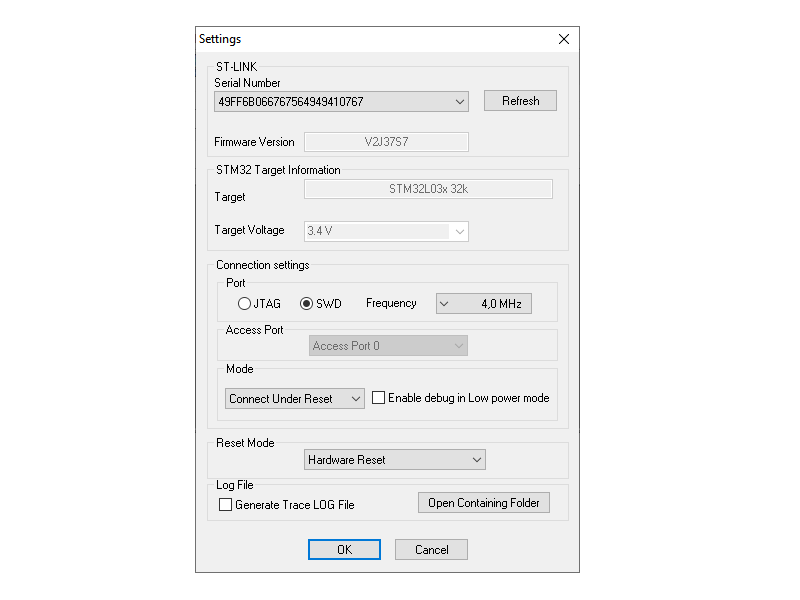Click the Frequency label
The height and width of the screenshot is (600, 800).
(391, 303)
